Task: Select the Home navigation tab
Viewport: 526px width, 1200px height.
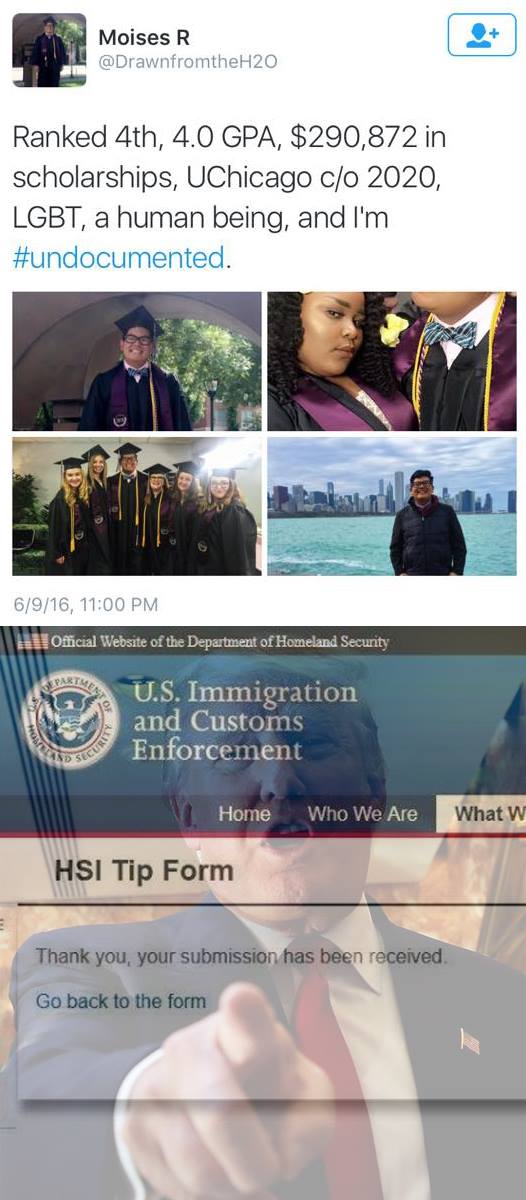Action: [244, 814]
